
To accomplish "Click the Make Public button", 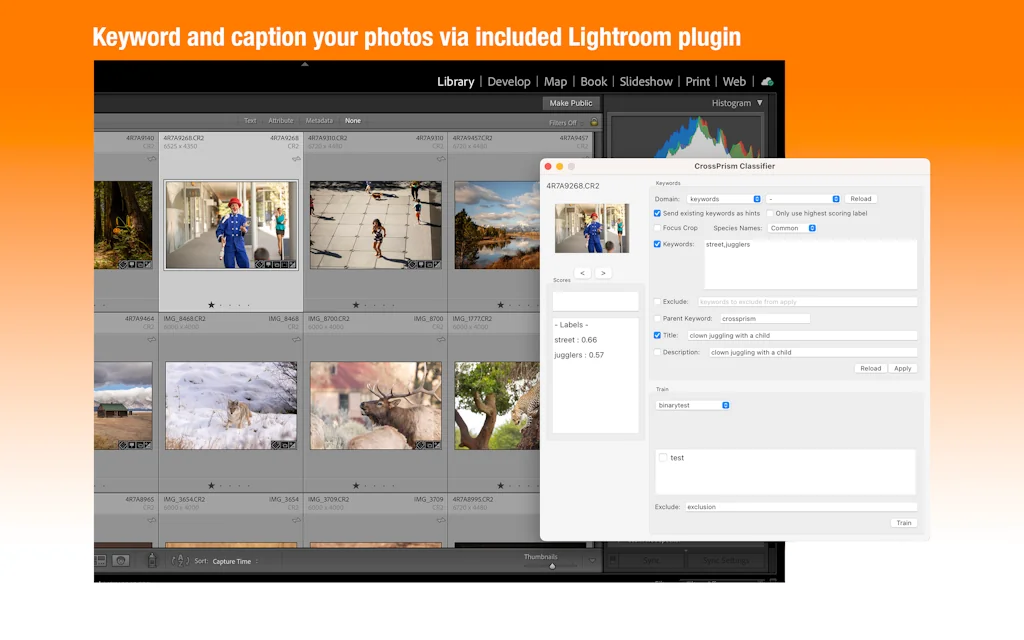I will click(570, 103).
